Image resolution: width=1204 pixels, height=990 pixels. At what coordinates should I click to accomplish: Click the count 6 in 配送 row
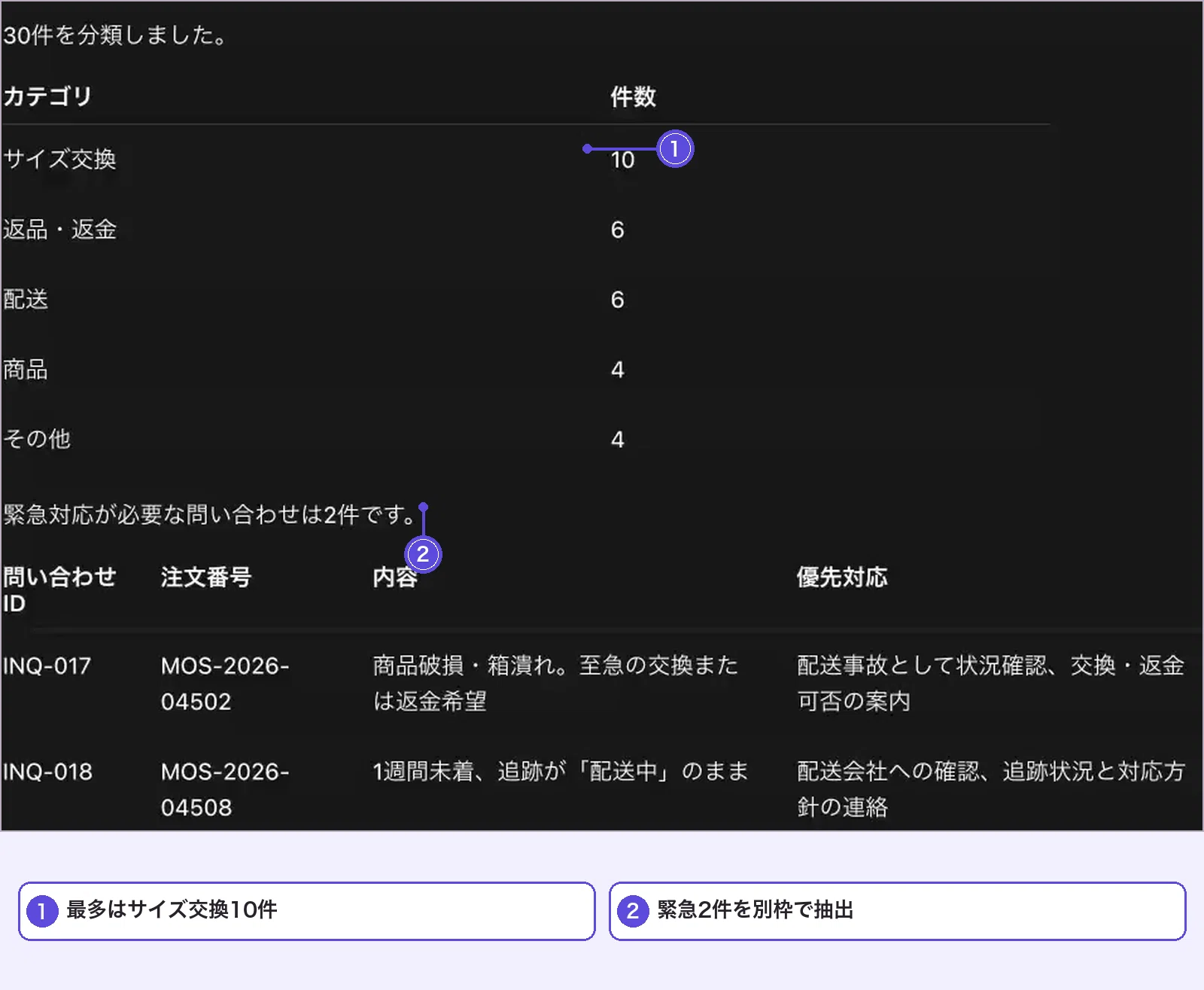click(617, 300)
